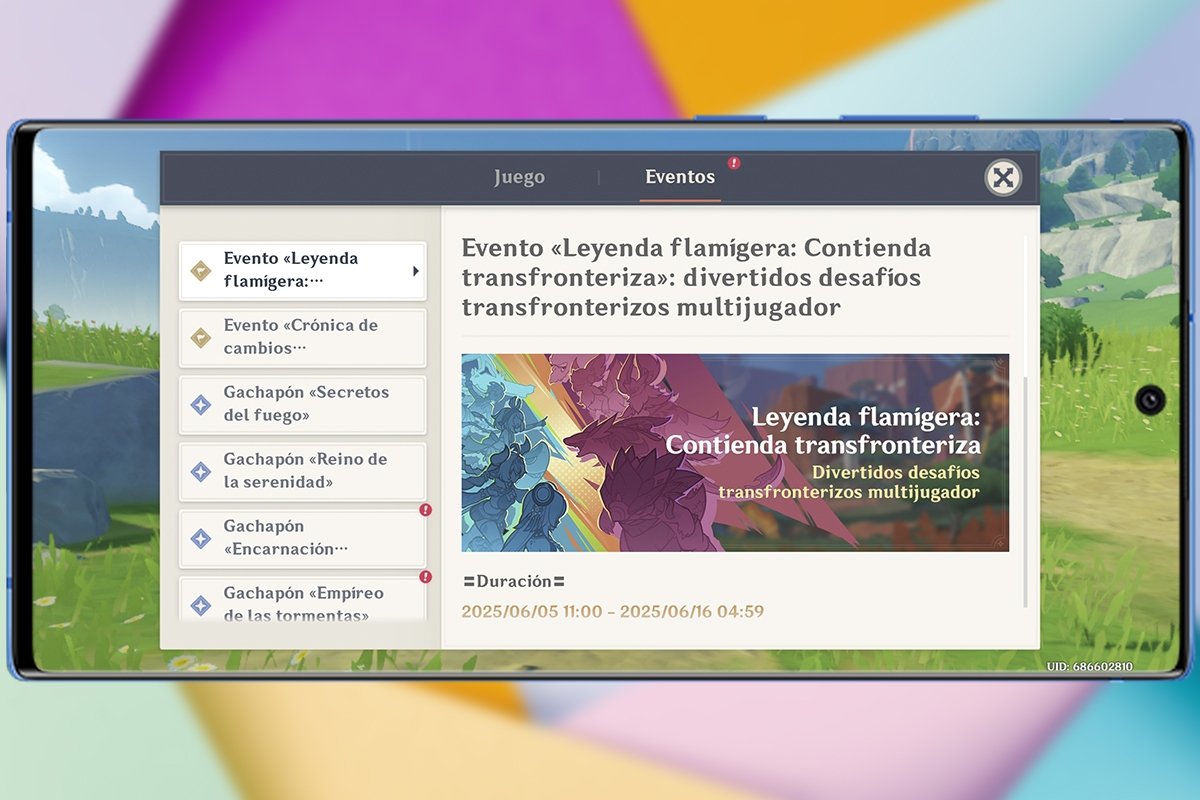Click the =Duración= label

[x=514, y=581]
